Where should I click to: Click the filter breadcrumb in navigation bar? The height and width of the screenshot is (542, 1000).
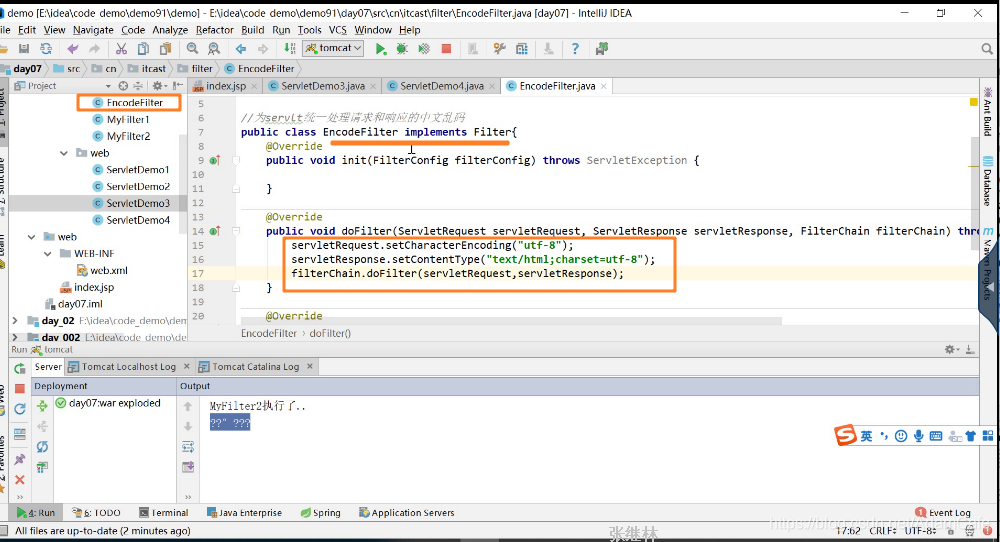[196, 68]
